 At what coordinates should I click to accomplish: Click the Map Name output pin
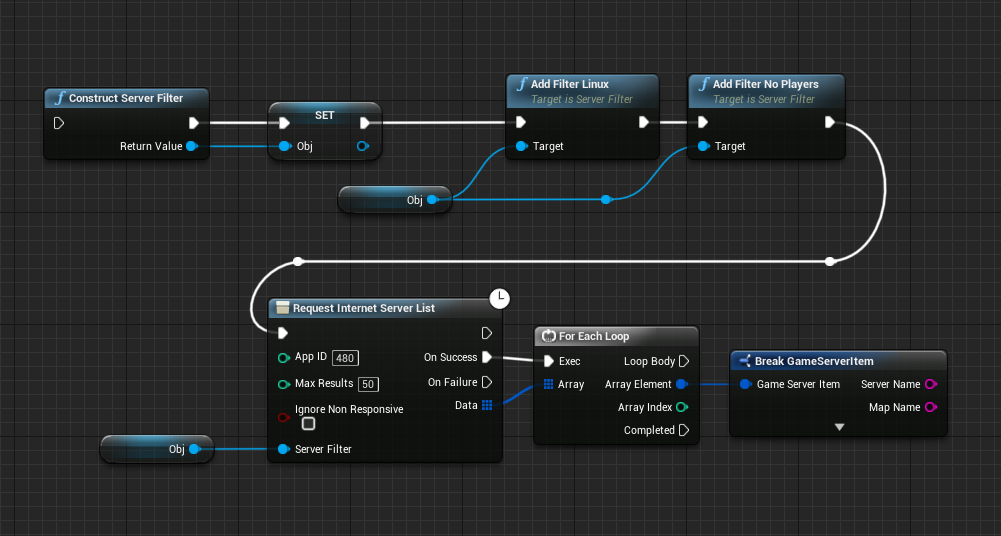click(x=931, y=407)
